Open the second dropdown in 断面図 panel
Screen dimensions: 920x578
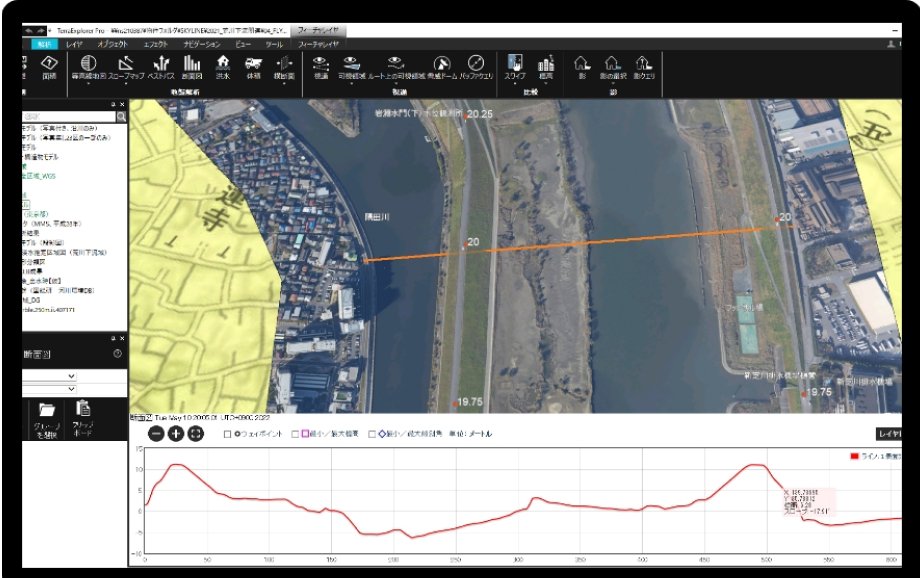coord(49,389)
